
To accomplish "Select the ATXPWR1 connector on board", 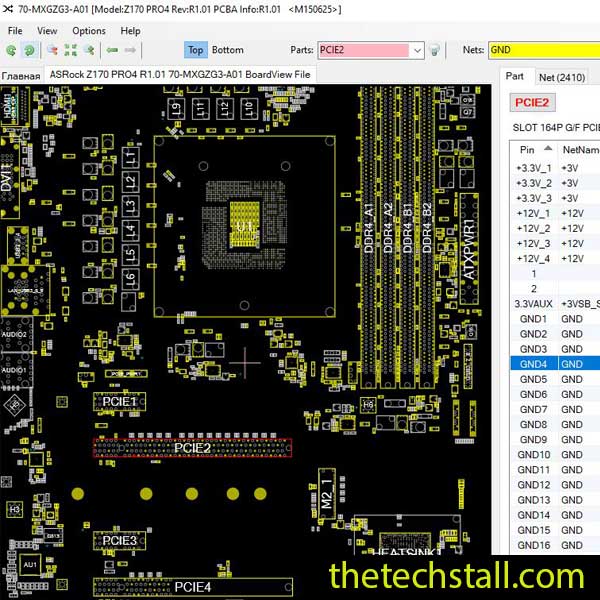I will tap(466, 241).
